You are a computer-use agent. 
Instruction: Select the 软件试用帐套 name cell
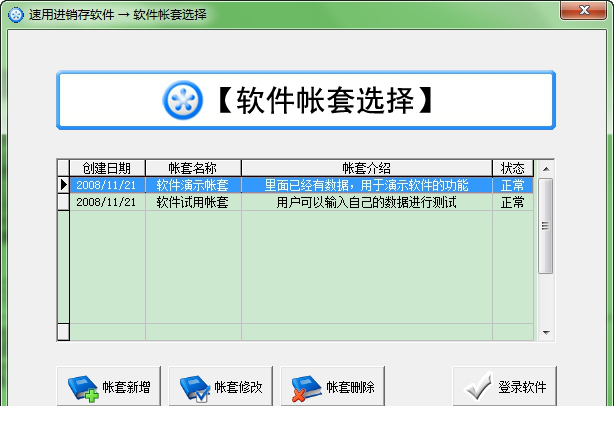point(193,202)
